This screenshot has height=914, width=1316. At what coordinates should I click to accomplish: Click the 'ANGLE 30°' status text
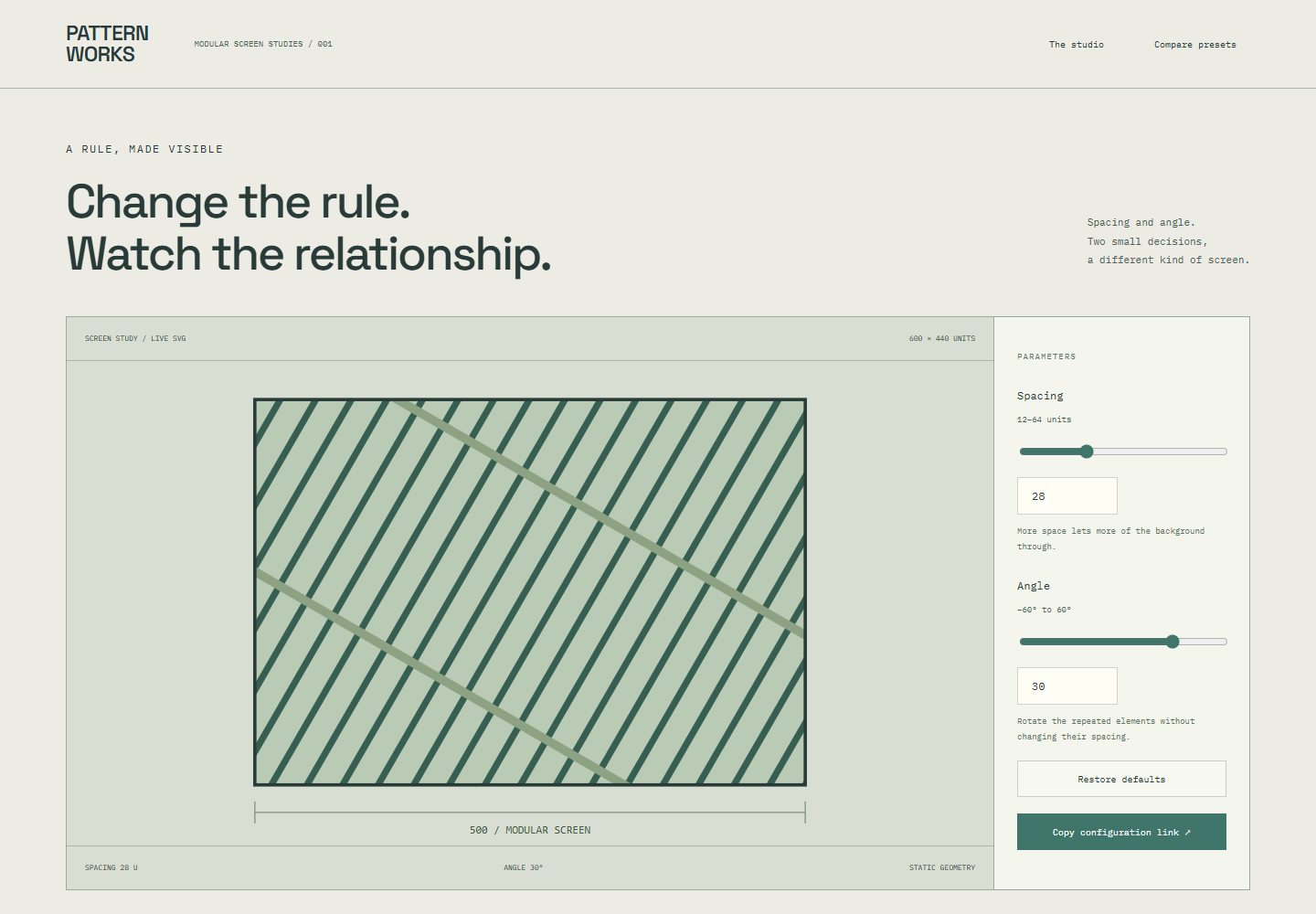tap(523, 867)
